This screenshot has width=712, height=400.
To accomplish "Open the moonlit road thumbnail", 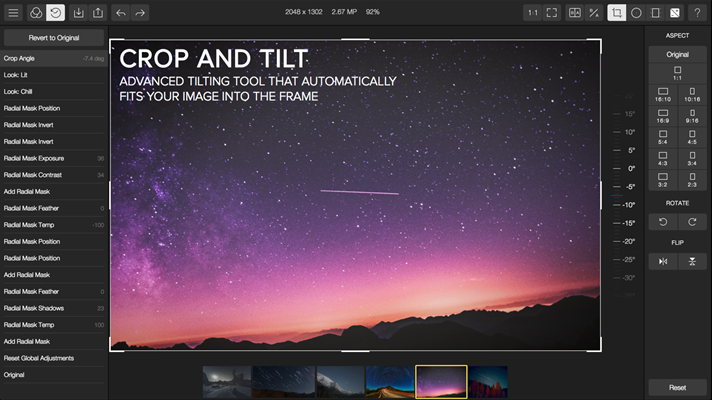I will (x=227, y=382).
